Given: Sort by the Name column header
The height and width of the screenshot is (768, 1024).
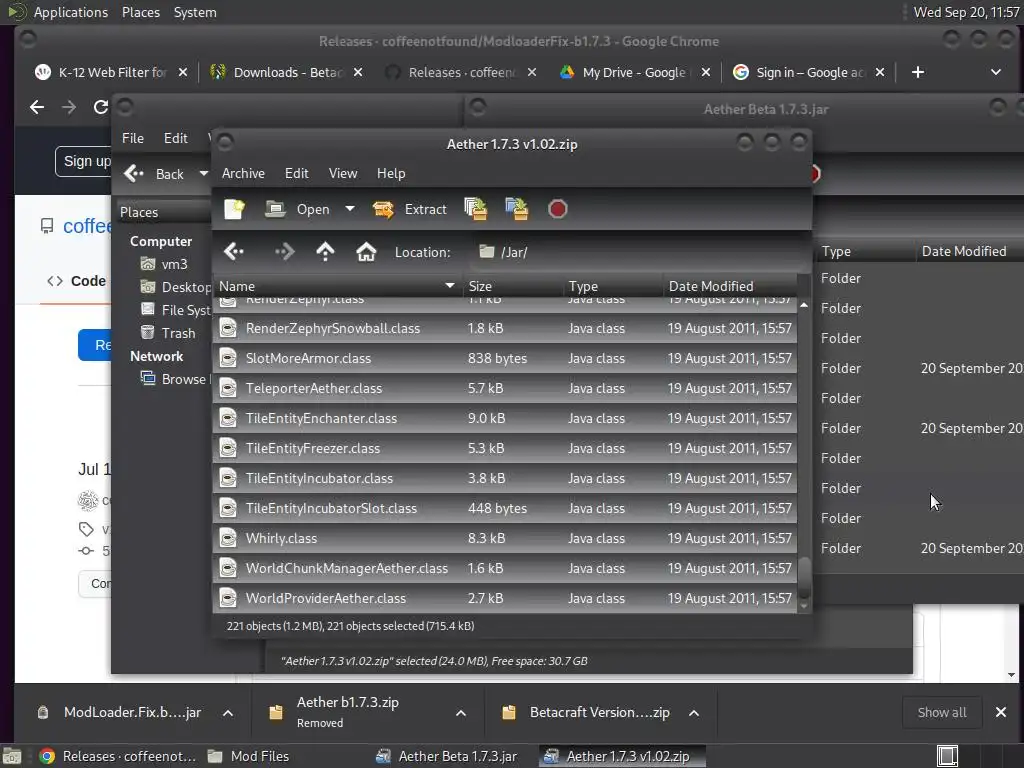Looking at the screenshot, I should (337, 286).
